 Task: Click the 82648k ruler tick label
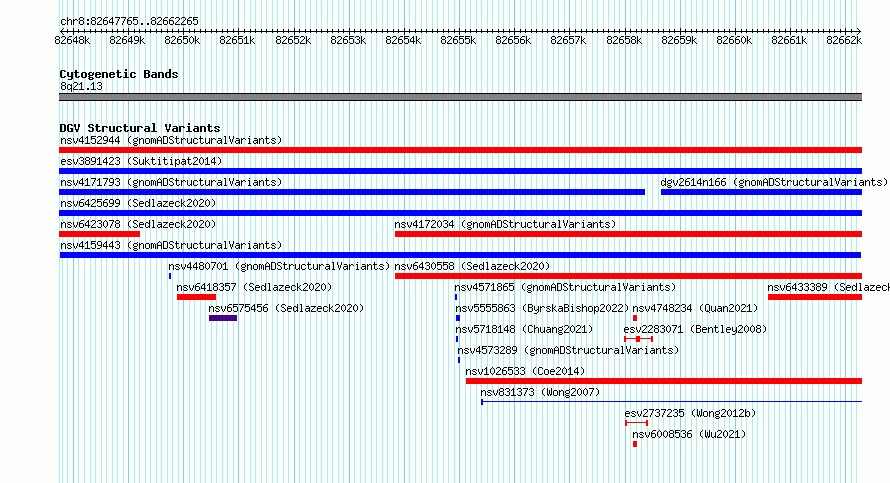pos(72,40)
